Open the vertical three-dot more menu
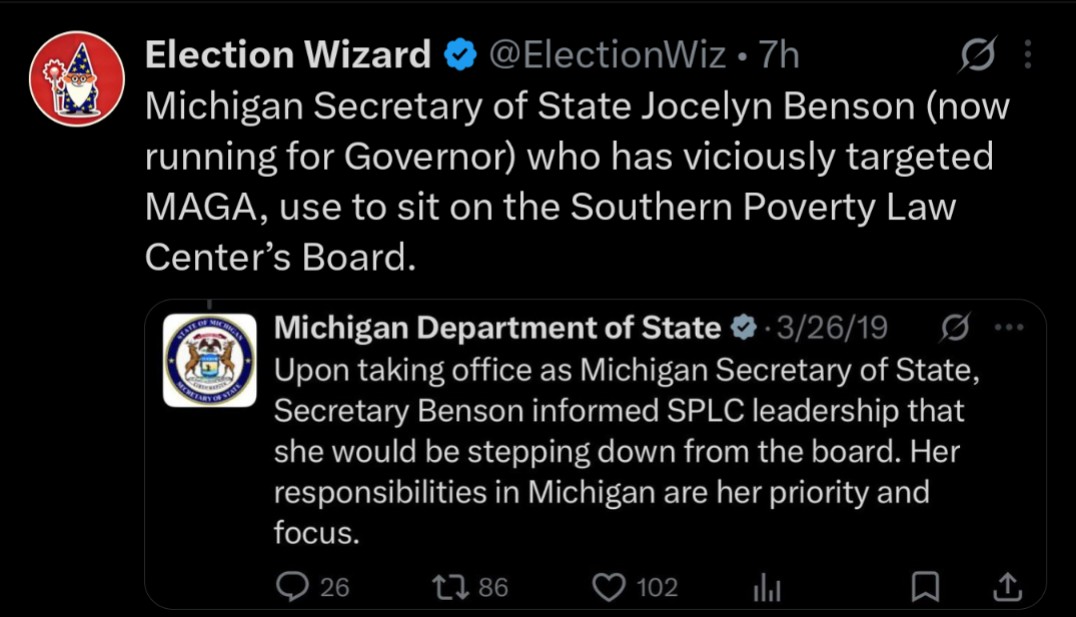This screenshot has width=1076, height=617. [x=1028, y=57]
